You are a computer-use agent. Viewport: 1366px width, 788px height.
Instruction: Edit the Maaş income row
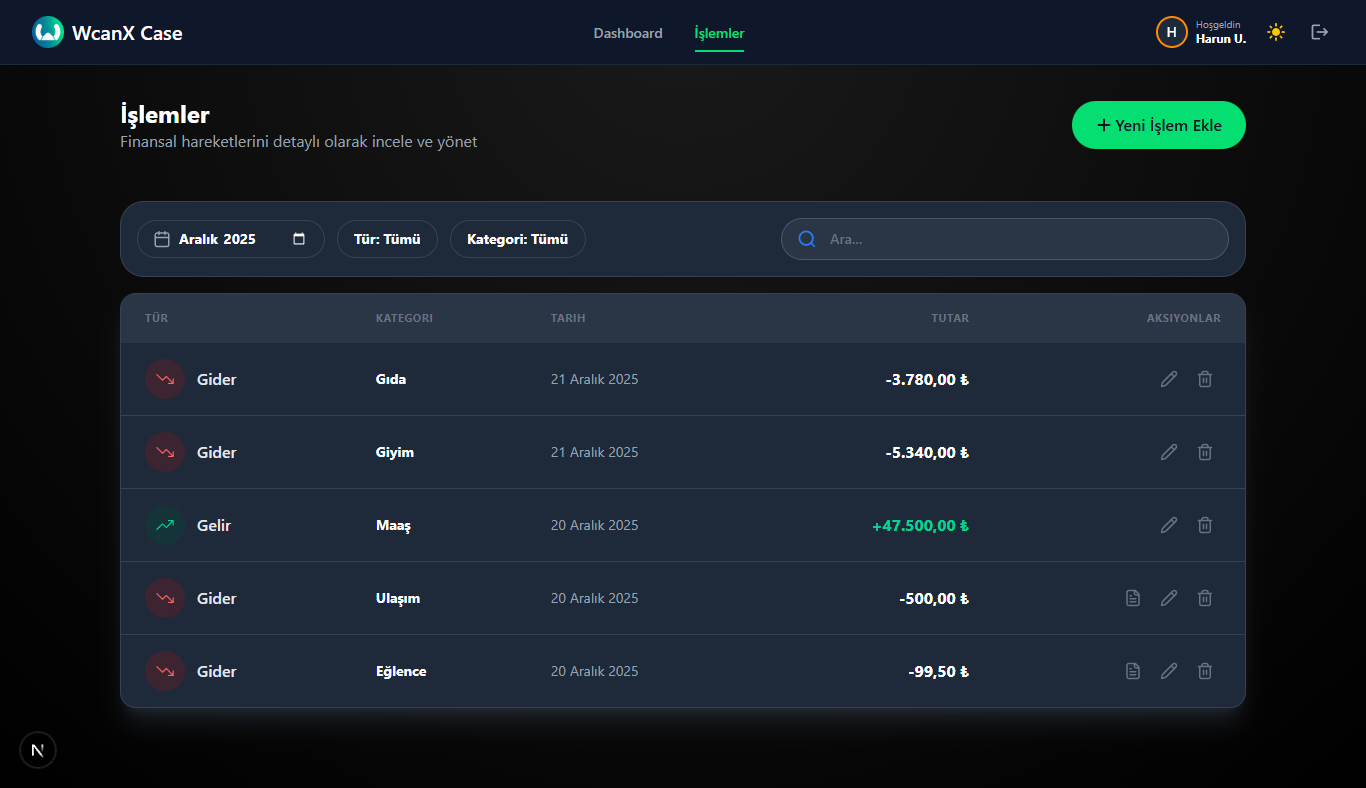pos(1168,525)
